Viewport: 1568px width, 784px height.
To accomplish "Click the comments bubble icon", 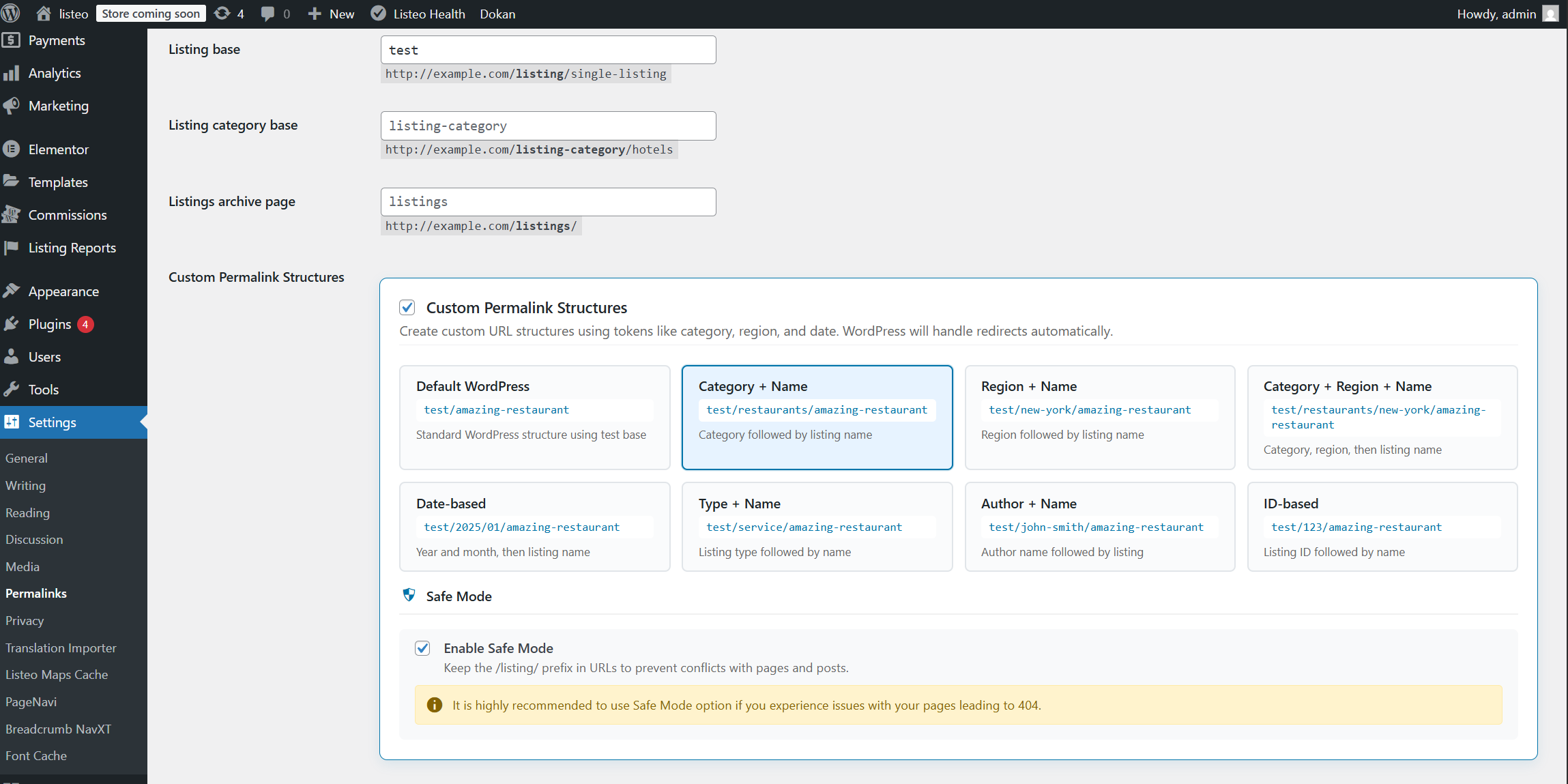I will [268, 14].
